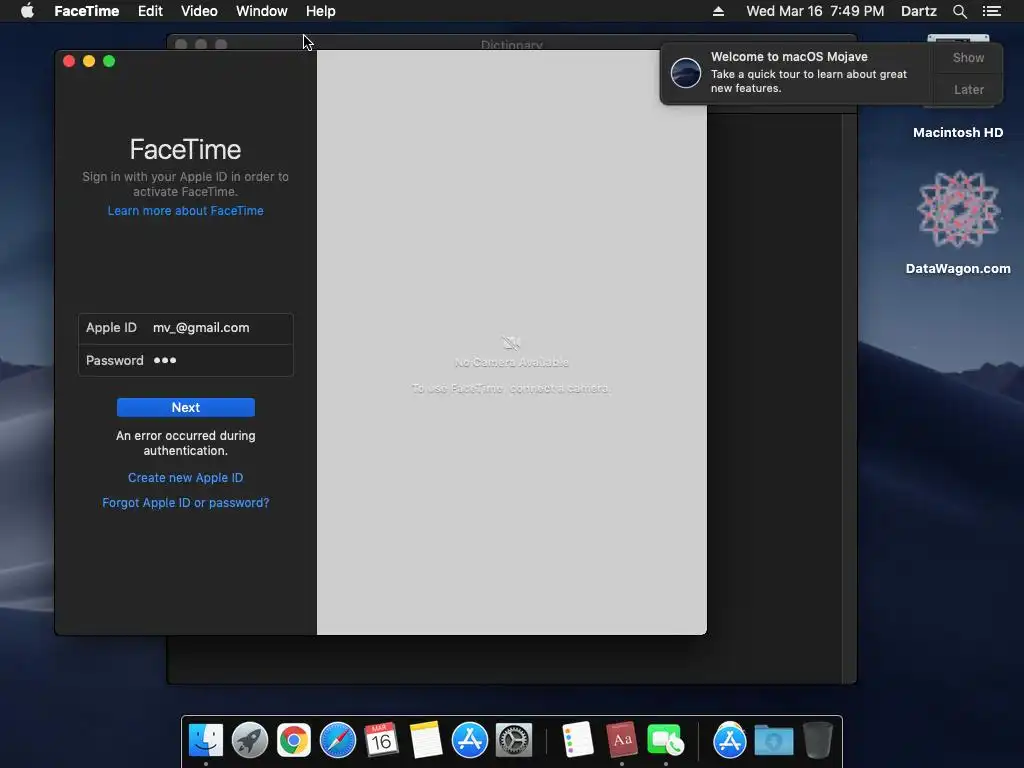Click Later on the Mojave notification

click(x=968, y=89)
